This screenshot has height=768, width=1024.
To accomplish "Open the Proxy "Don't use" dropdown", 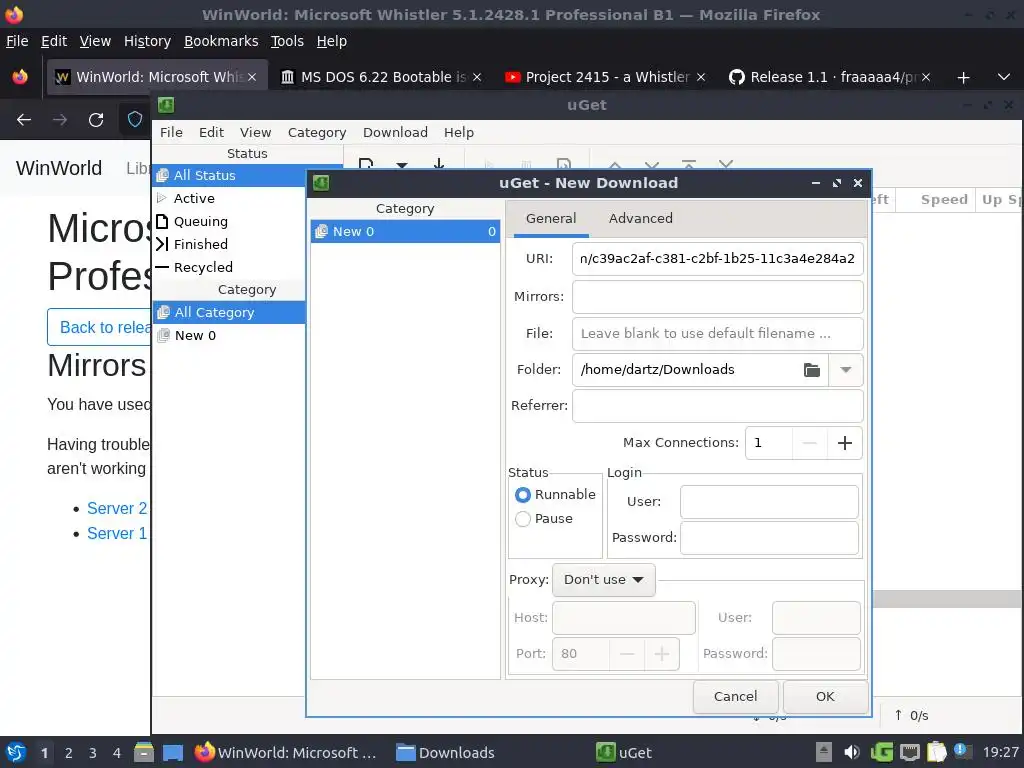I will coord(603,580).
